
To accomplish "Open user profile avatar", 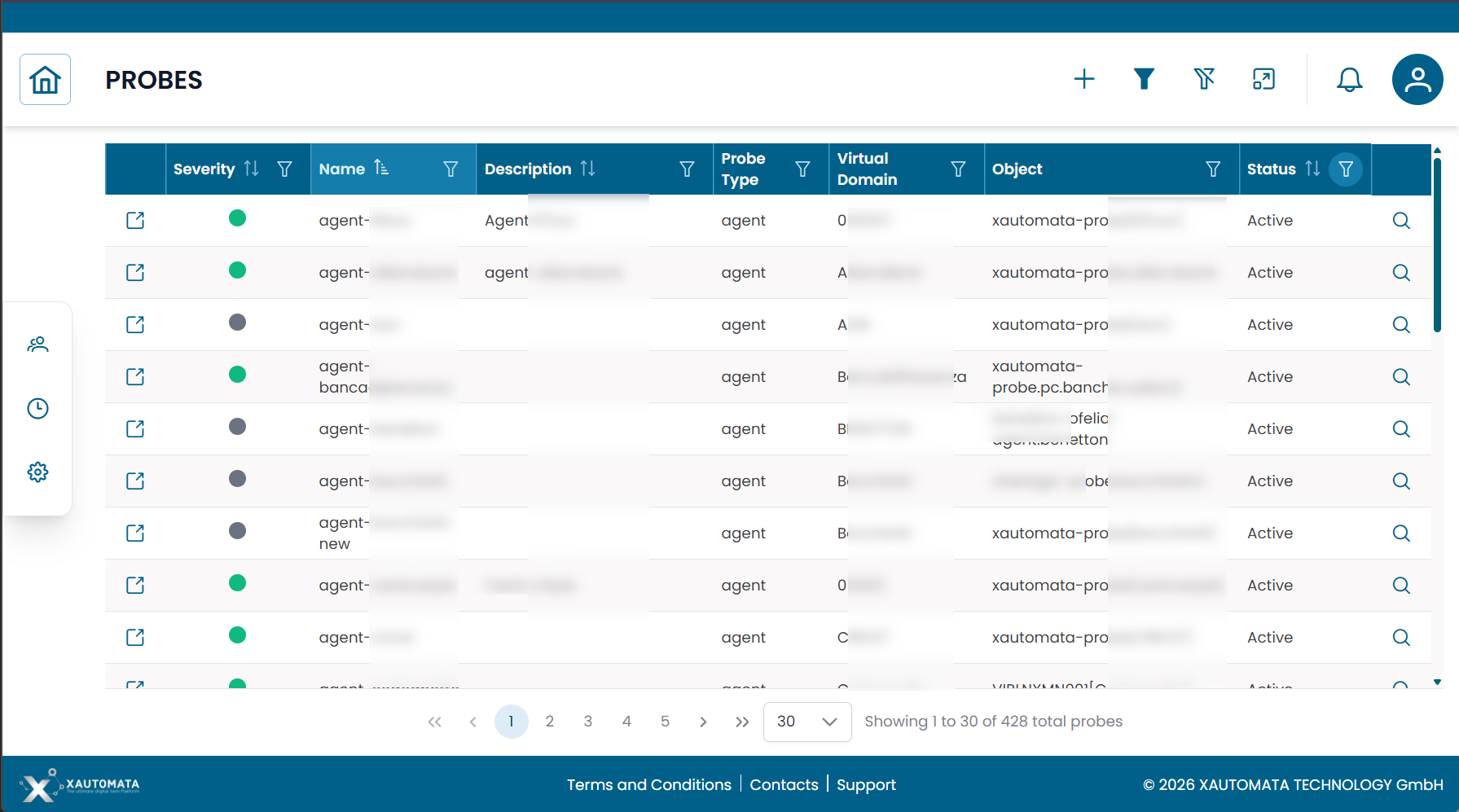I will click(1417, 79).
